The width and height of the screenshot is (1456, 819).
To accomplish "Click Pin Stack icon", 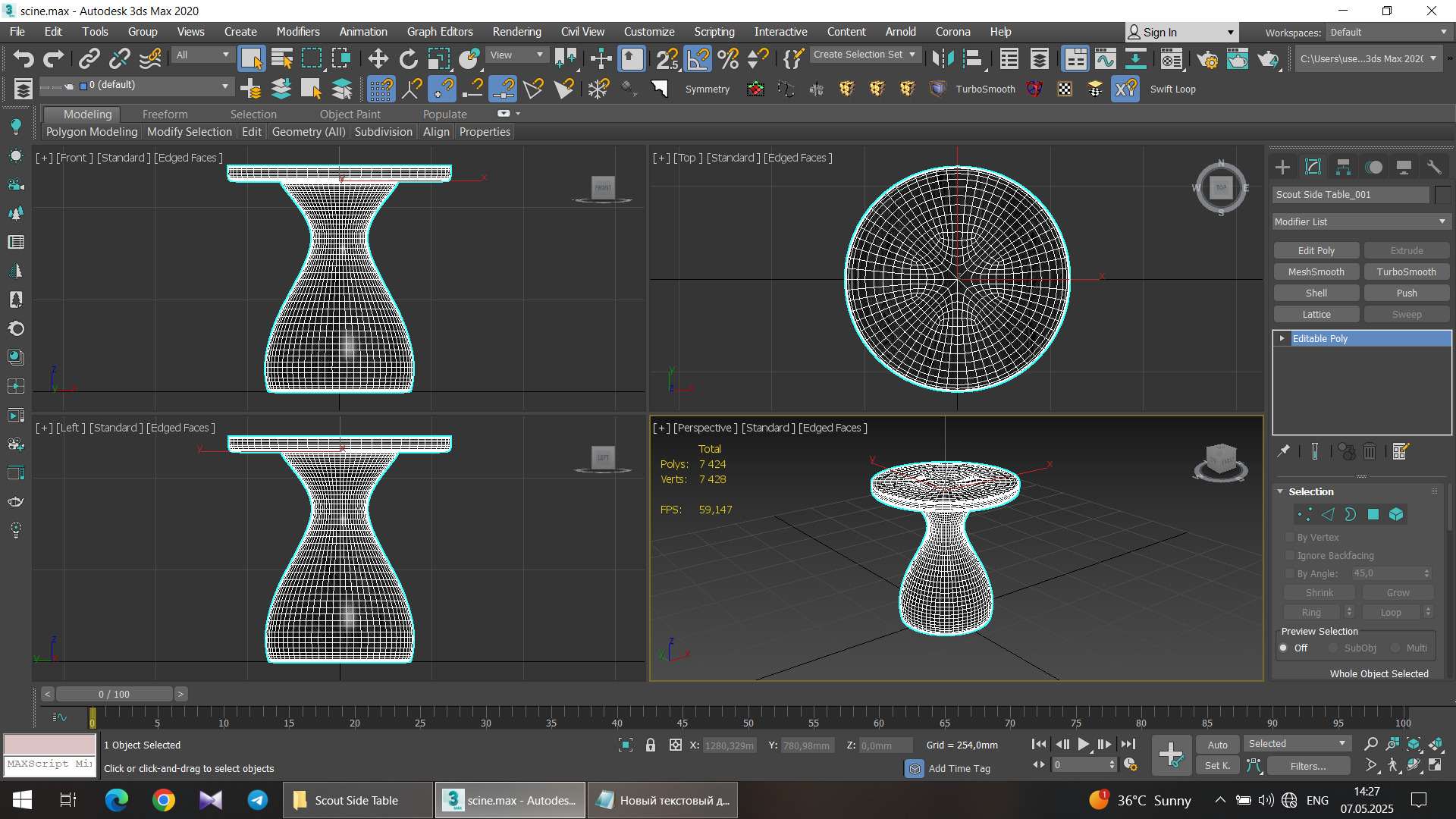I will pos(1283,451).
